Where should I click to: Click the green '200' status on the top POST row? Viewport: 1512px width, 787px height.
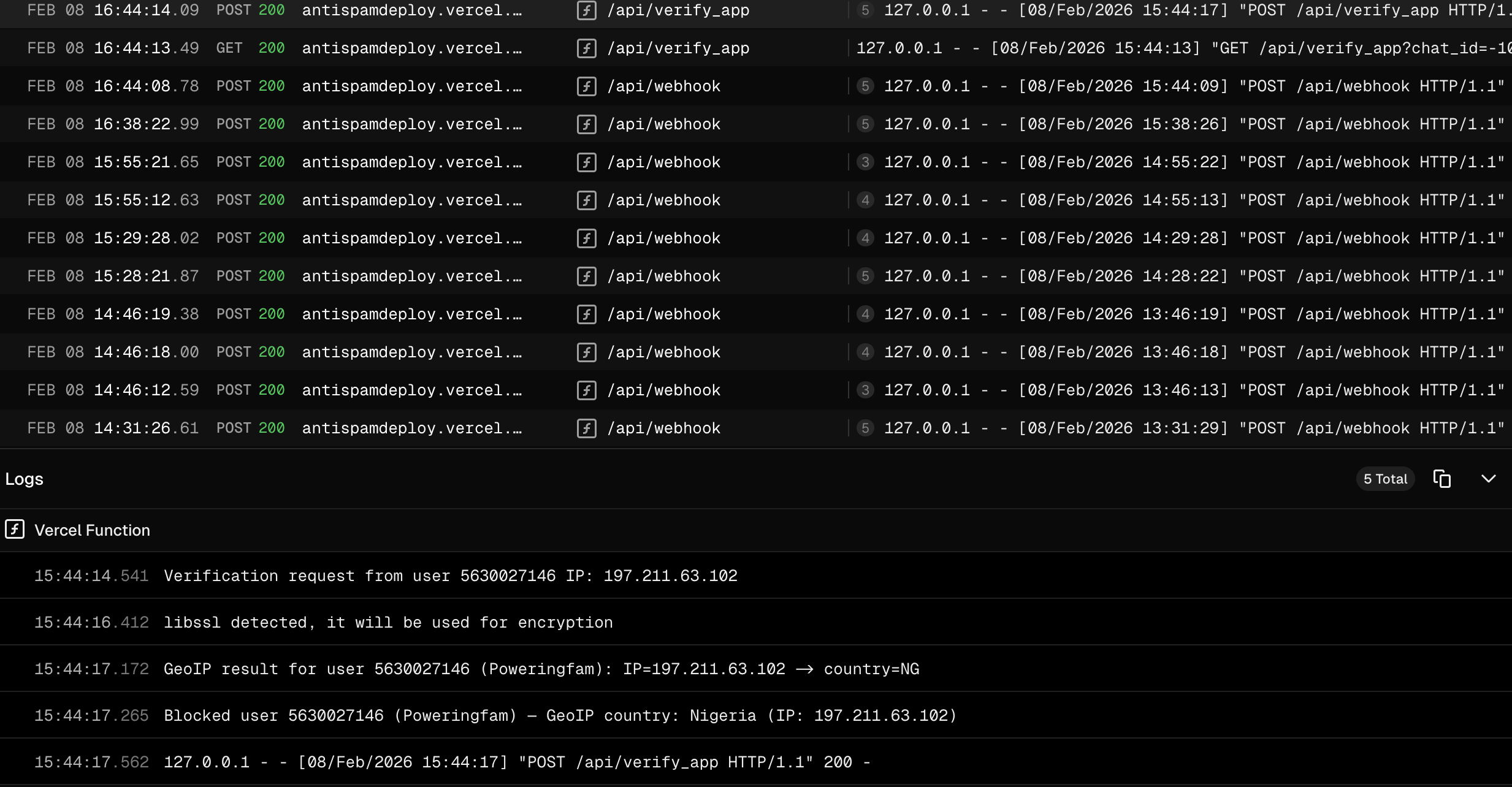point(272,10)
